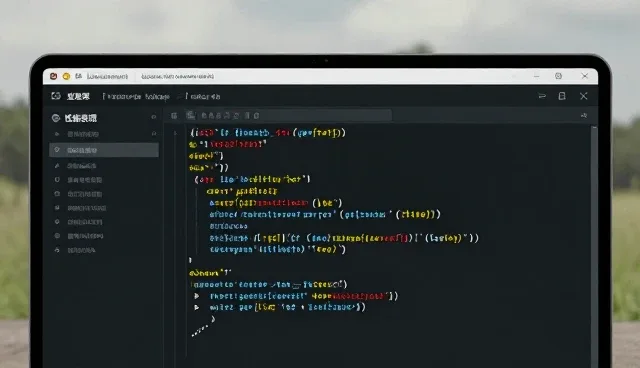Click the document icon in the dark header

tap(562, 96)
